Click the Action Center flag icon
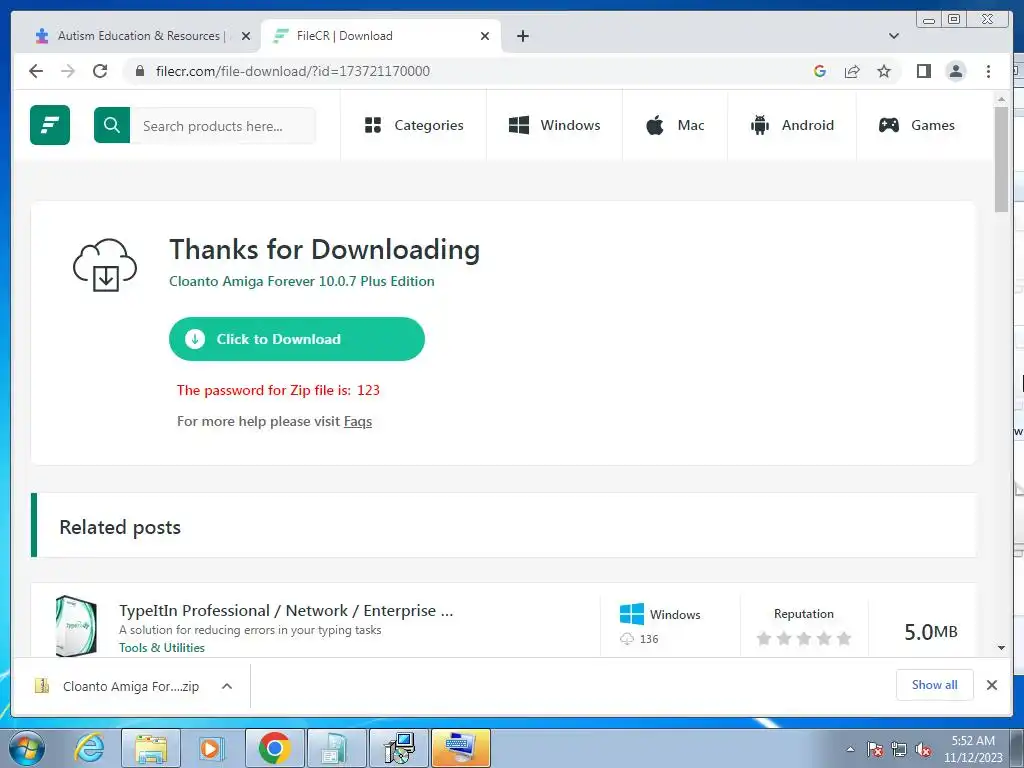This screenshot has width=1024, height=768. [875, 749]
